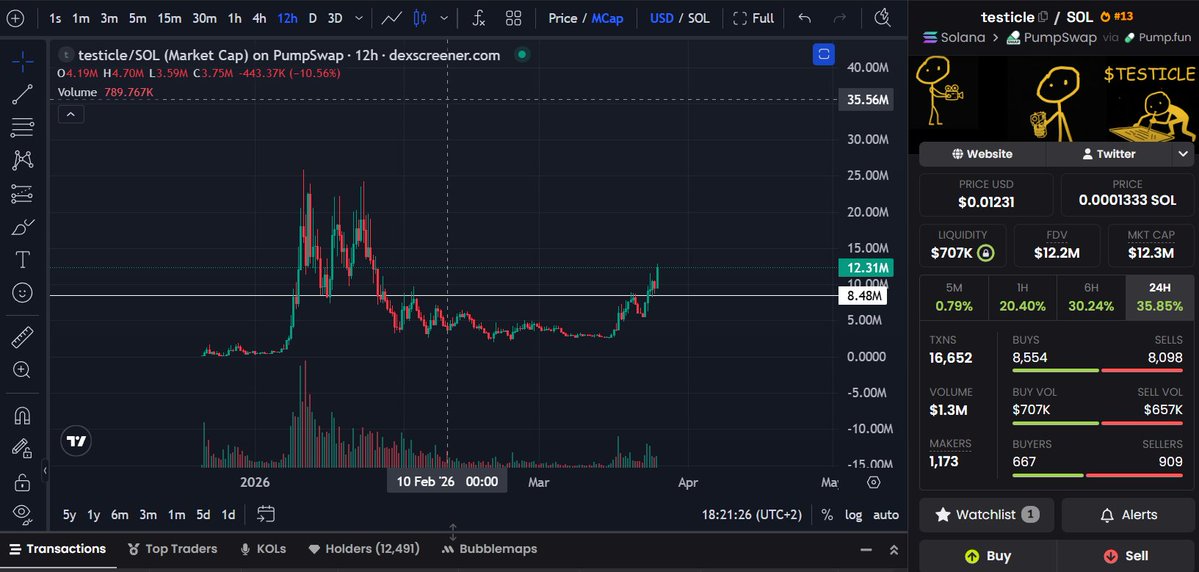Open the token Twitter link
Image resolution: width=1199 pixels, height=572 pixels.
click(1108, 154)
